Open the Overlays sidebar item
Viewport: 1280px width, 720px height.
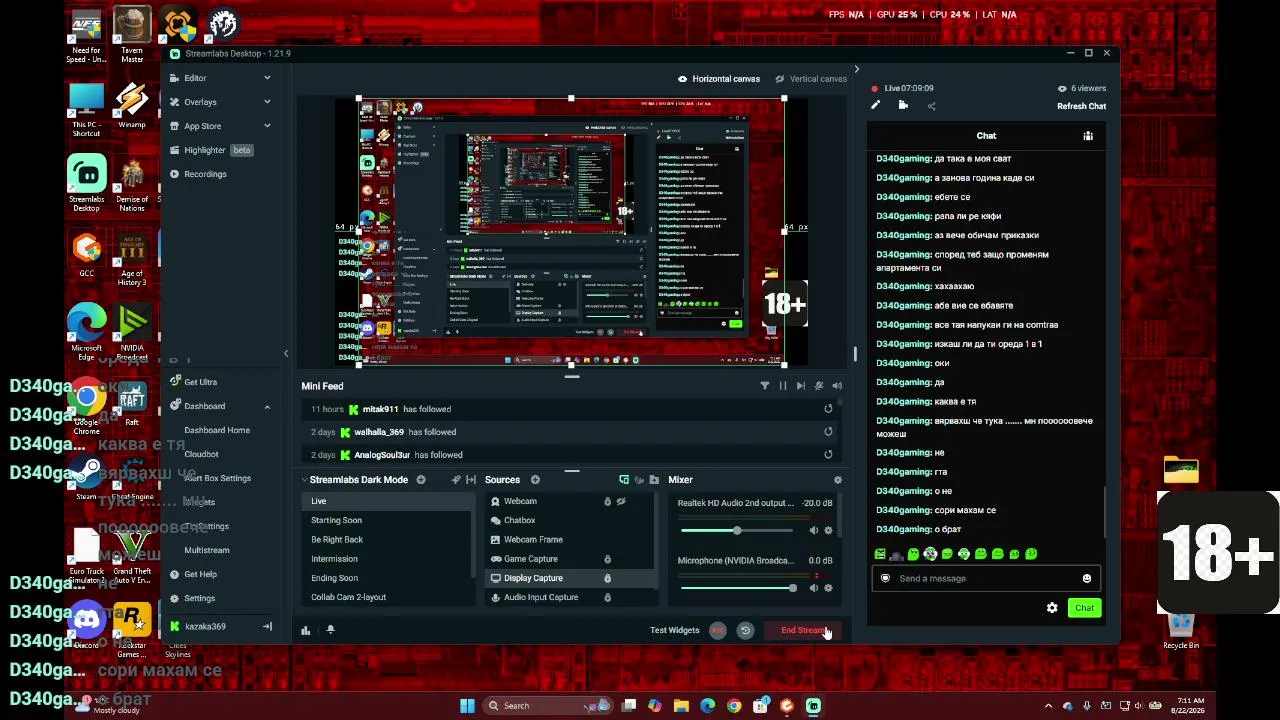click(x=200, y=102)
